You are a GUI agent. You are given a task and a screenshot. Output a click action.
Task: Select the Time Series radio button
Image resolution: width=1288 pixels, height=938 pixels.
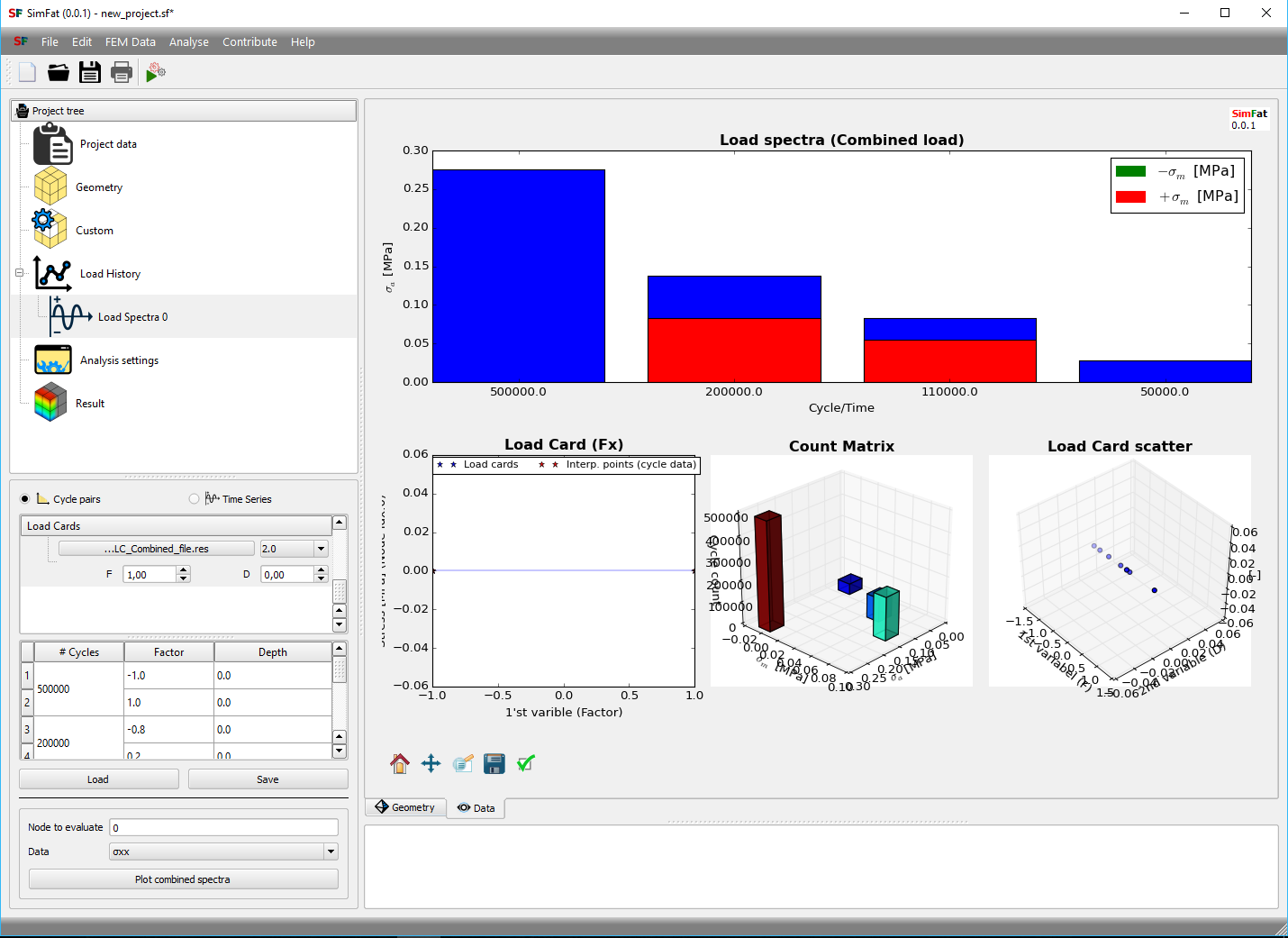(195, 499)
